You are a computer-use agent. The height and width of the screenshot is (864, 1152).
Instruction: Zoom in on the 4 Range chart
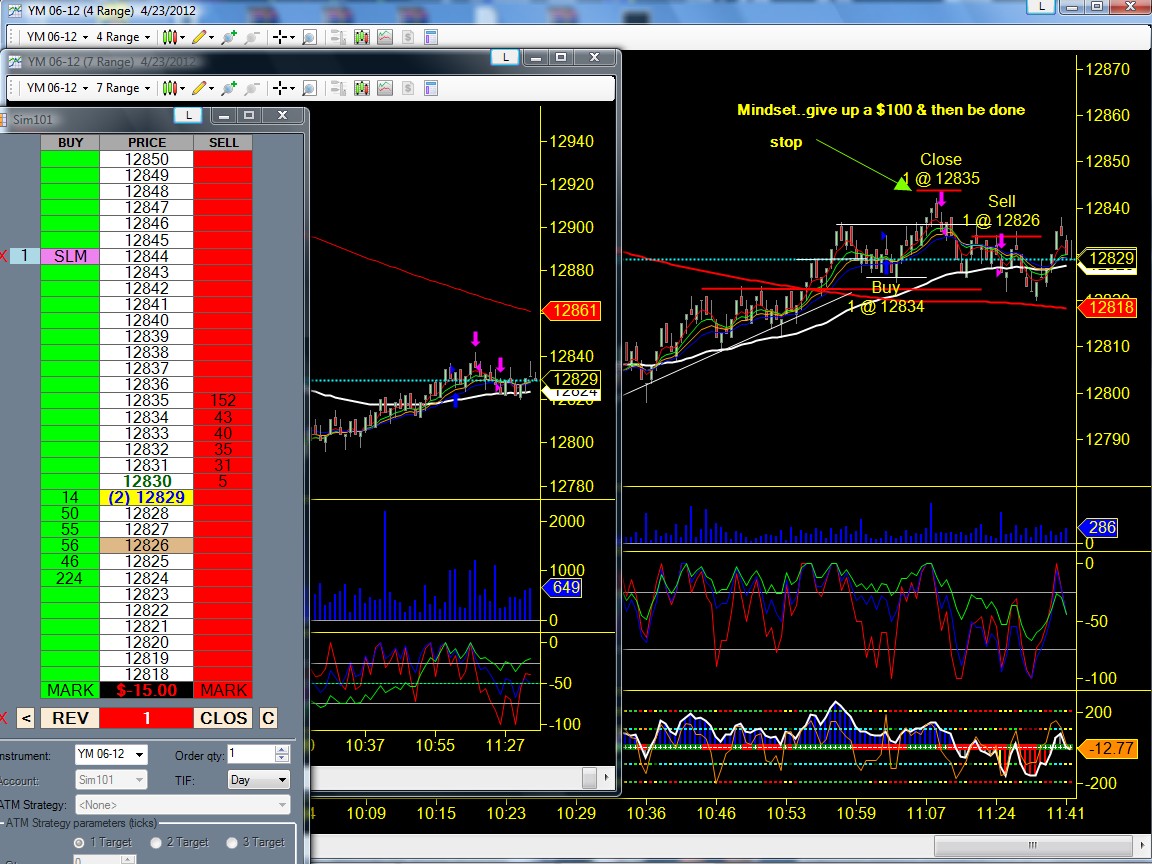tap(228, 37)
